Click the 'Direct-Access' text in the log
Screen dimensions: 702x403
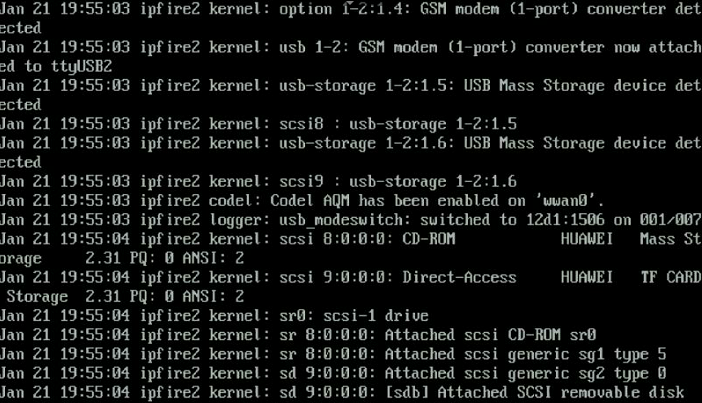point(459,277)
